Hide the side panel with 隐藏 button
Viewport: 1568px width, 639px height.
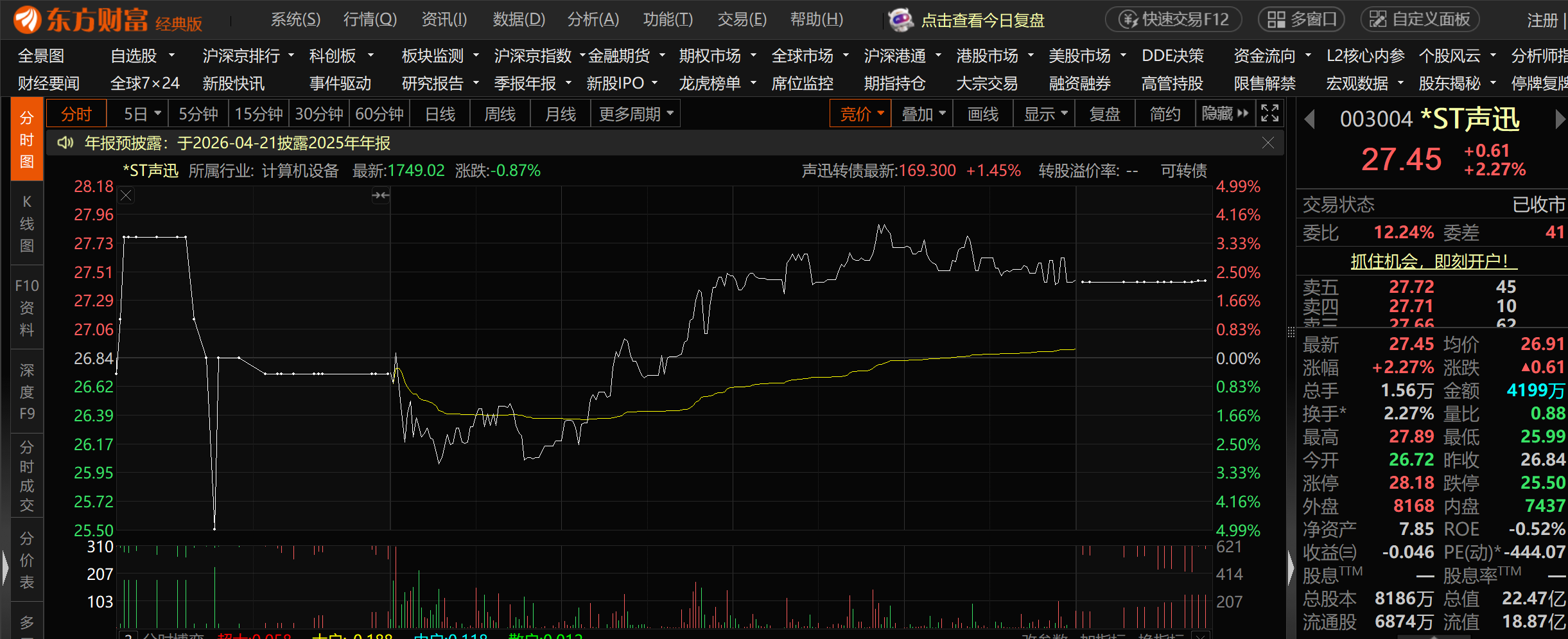[x=1224, y=114]
